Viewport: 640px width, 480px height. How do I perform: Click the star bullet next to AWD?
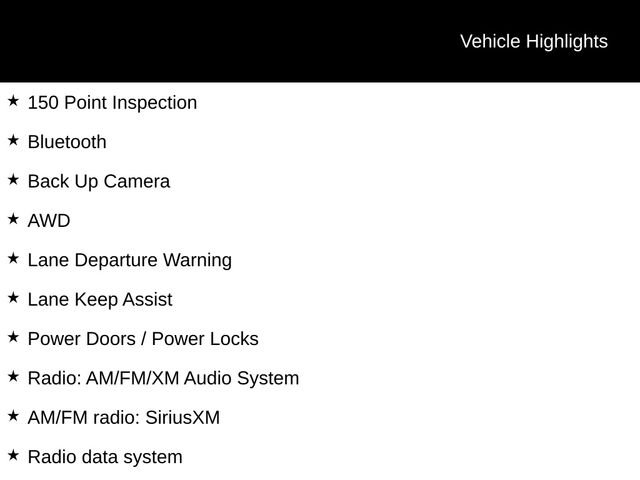13,219
